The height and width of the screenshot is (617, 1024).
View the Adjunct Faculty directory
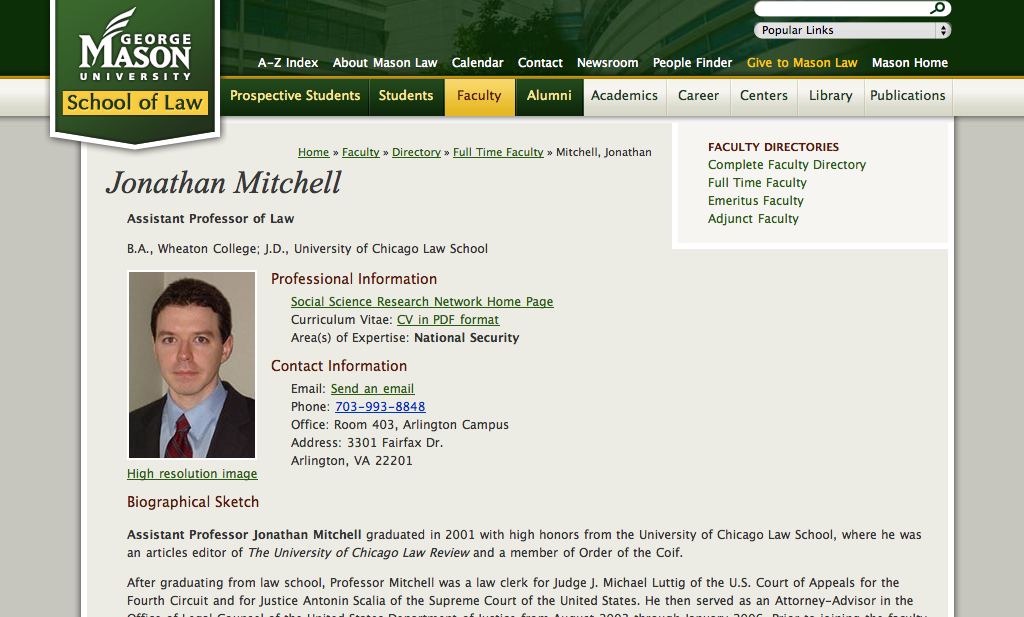[x=753, y=219]
